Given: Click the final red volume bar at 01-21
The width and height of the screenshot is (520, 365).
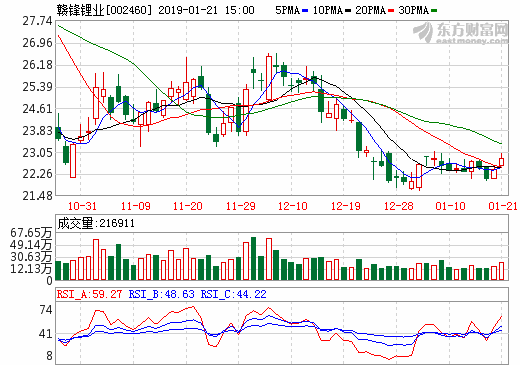Looking at the screenshot, I should [501, 271].
